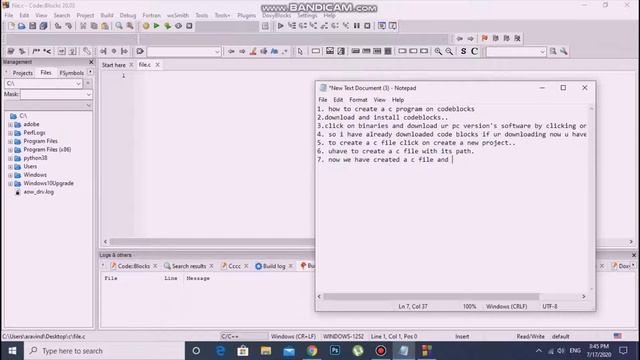Select the Windows folder in tree
Image resolution: width=640 pixels, height=360 pixels.
pos(35,175)
